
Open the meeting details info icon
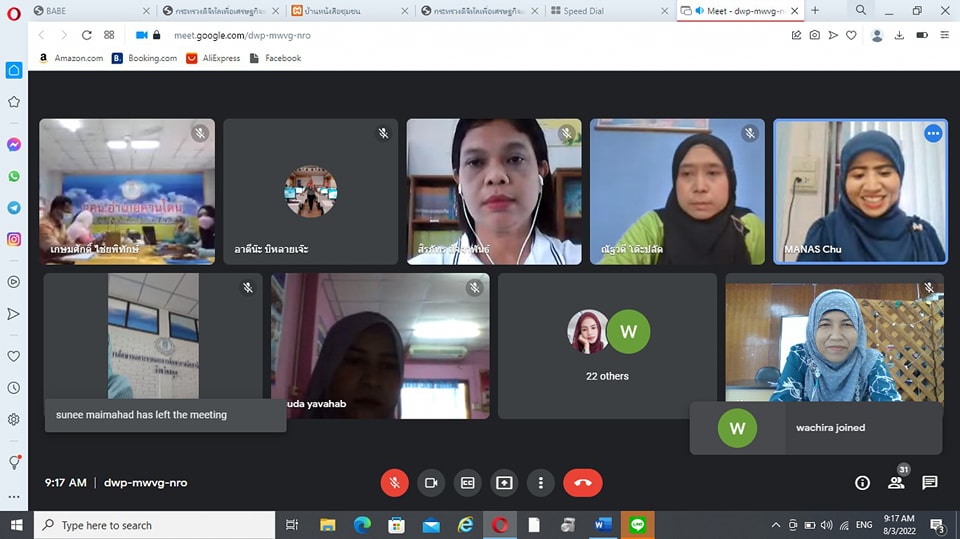click(862, 483)
